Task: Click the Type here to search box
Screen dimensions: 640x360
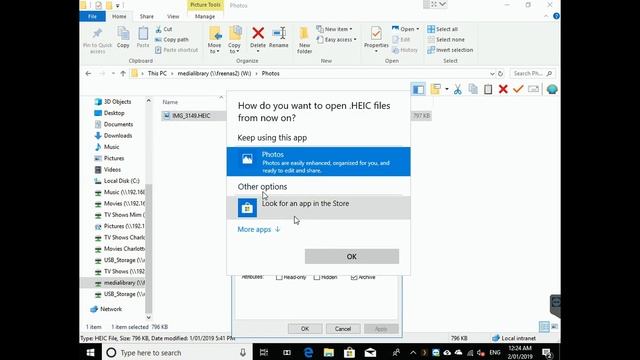Action: (178, 352)
